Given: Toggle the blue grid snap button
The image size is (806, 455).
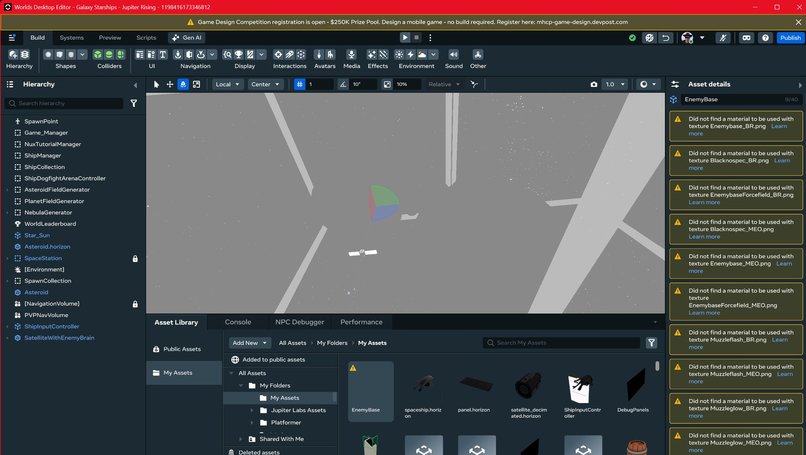Looking at the screenshot, I should [300, 84].
